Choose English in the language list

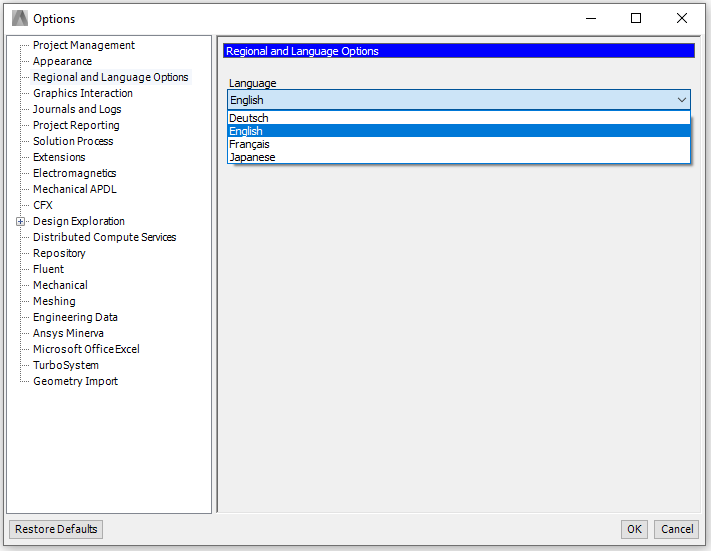click(459, 131)
